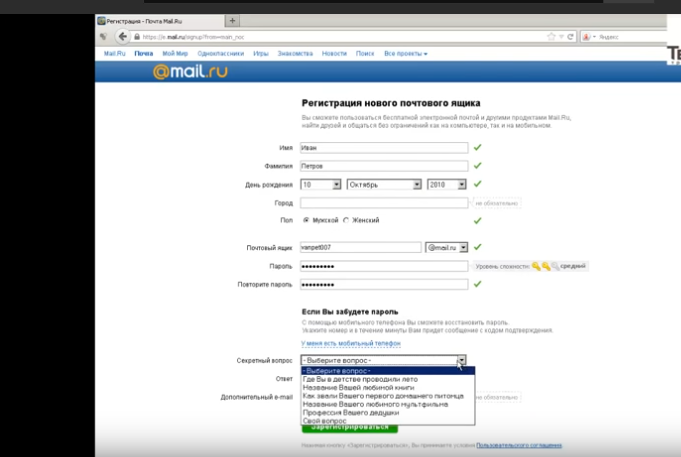Choose option Где Вы в детстве проводили лето
The image size is (681, 457).
point(388,379)
